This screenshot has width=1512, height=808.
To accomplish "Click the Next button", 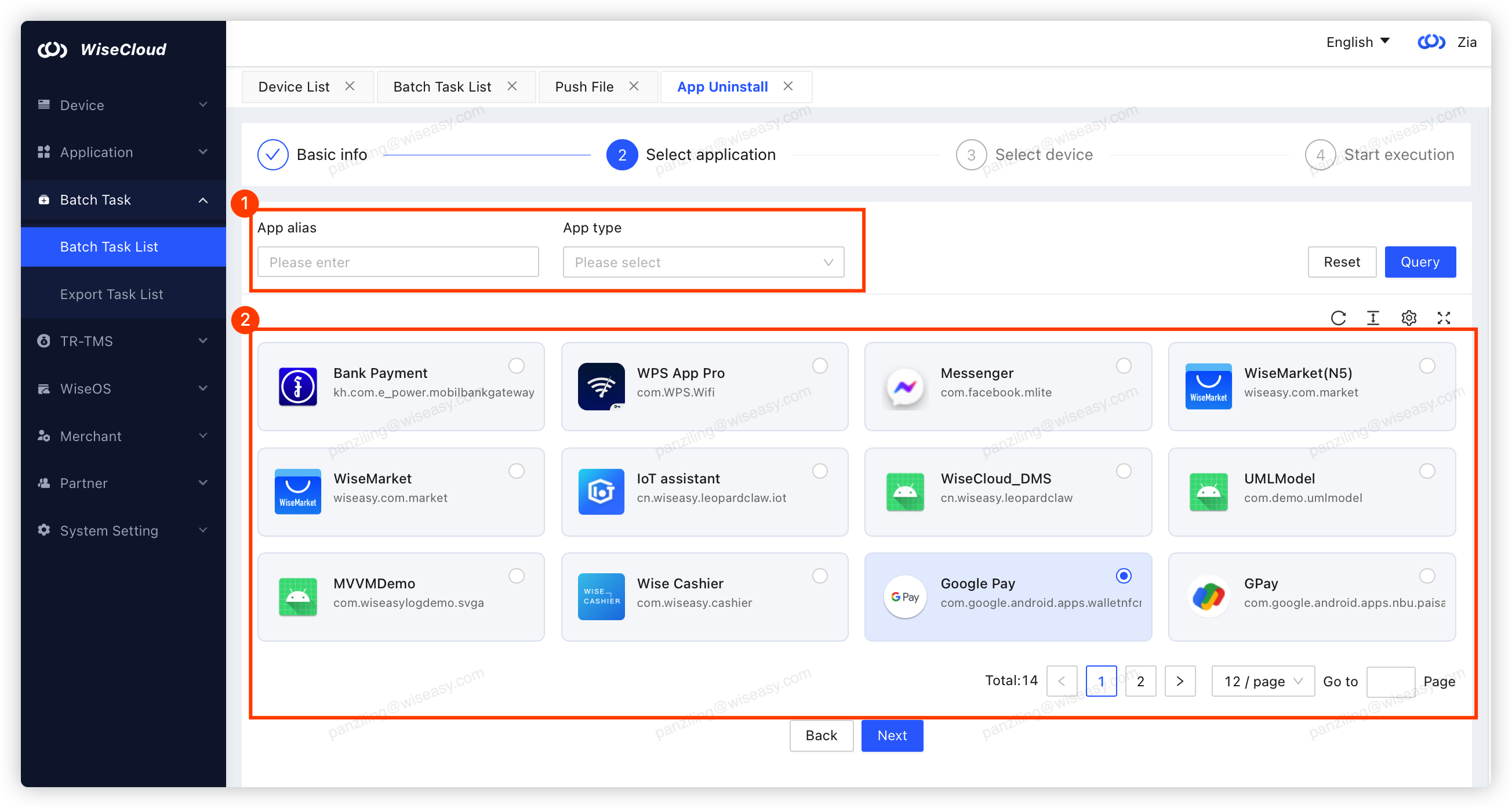I will click(x=892, y=735).
